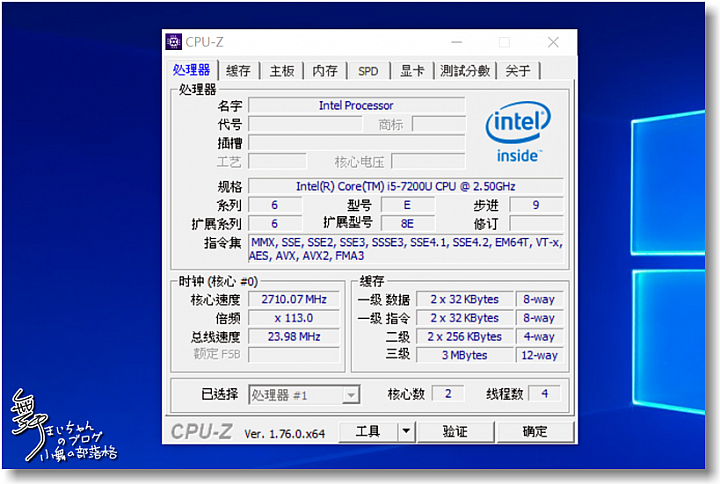Click the thread count value 4
This screenshot has height=484, width=720.
[545, 394]
